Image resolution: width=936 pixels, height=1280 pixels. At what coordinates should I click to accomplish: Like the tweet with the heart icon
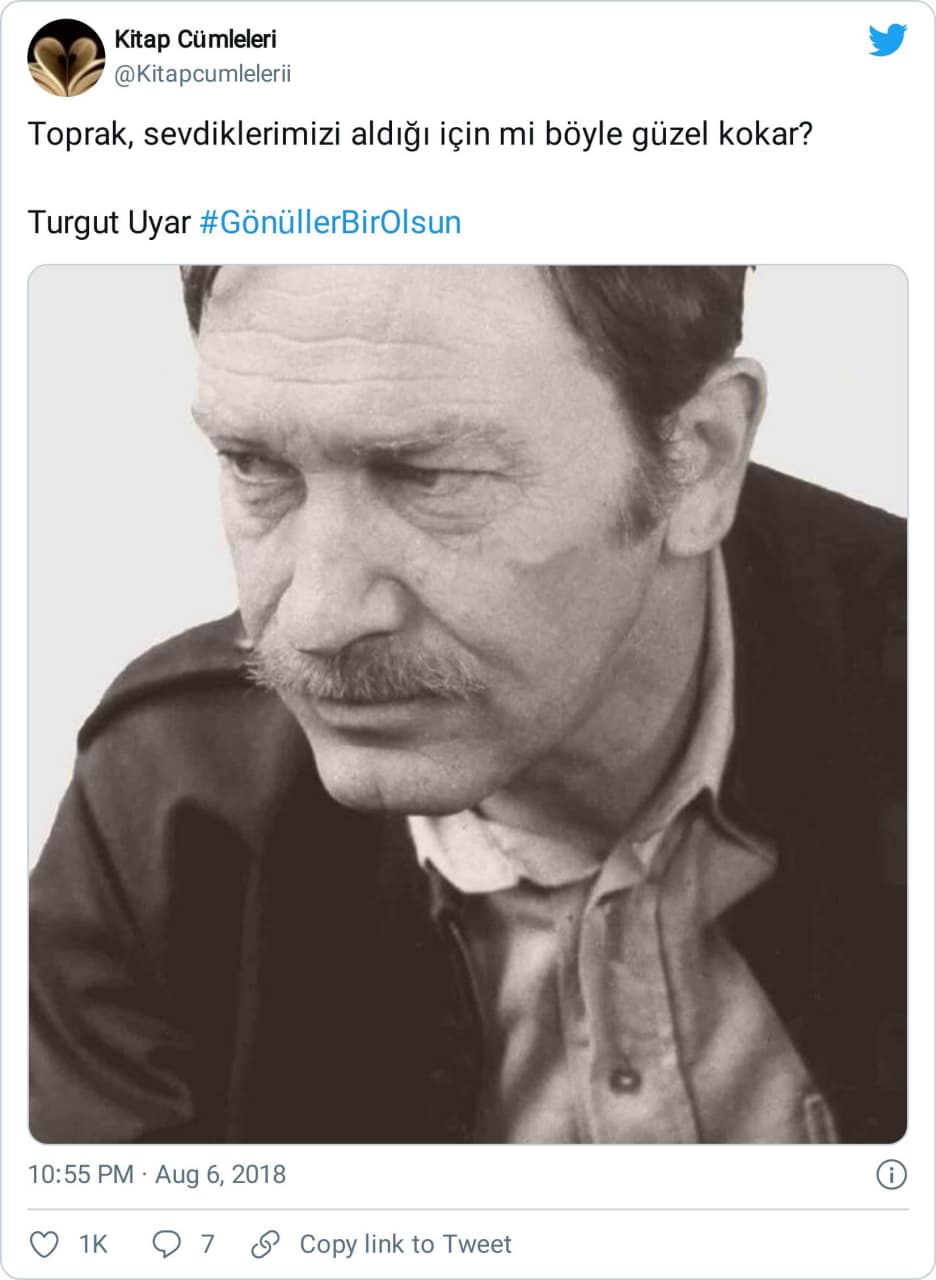tap(44, 1244)
